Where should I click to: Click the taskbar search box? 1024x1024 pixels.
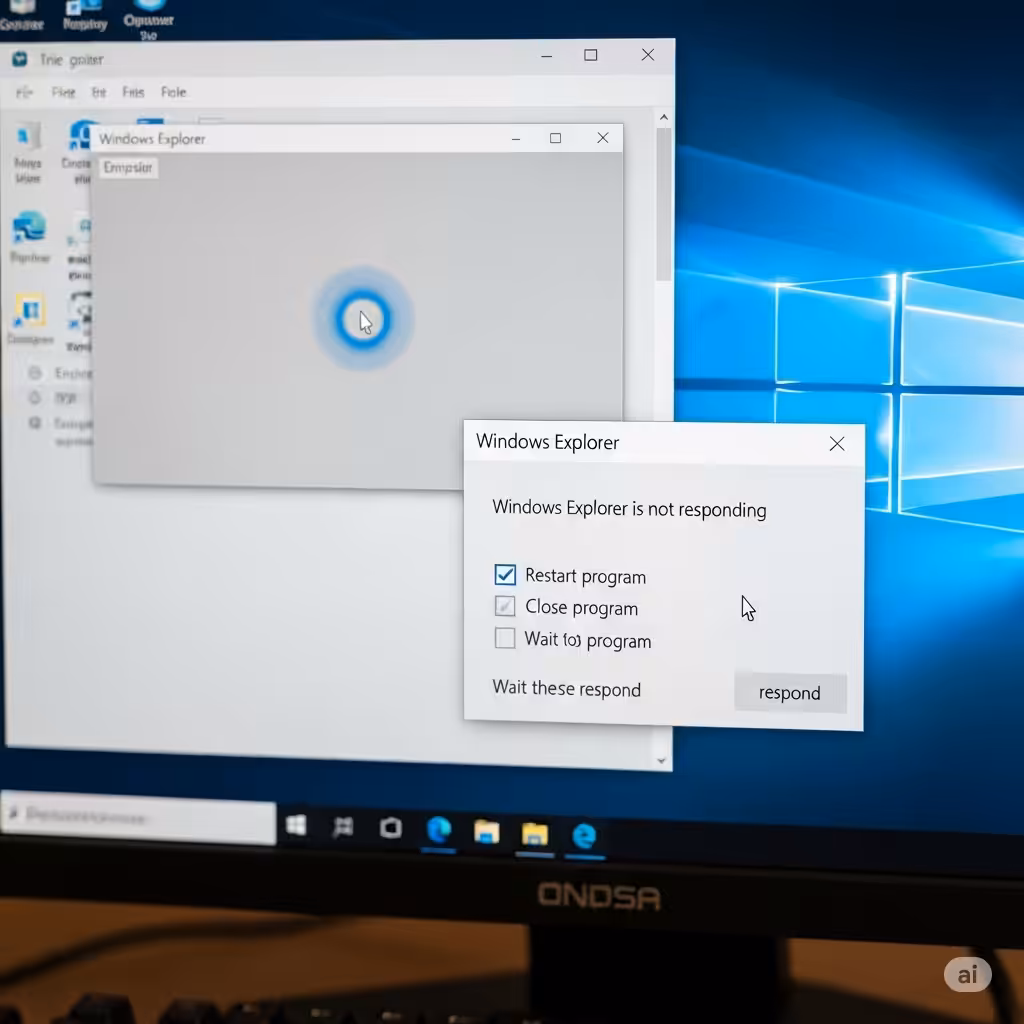pyautogui.click(x=138, y=818)
